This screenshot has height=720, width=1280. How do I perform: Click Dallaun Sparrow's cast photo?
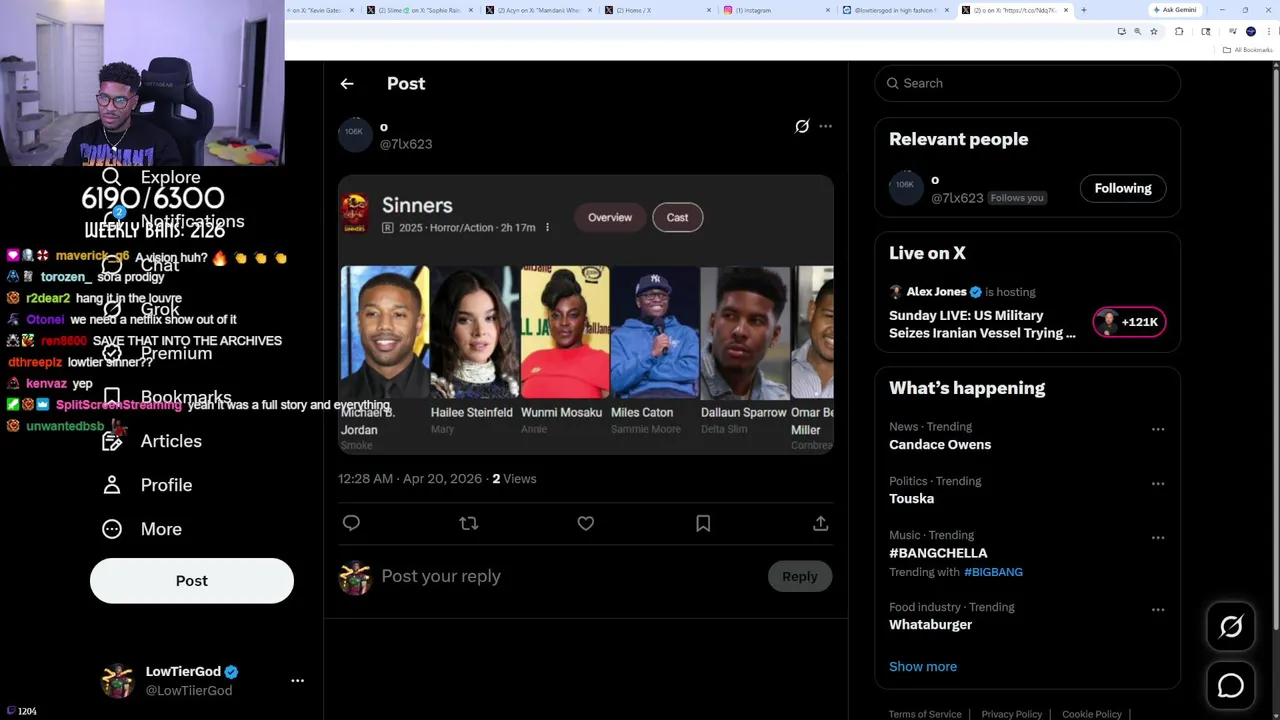pyautogui.click(x=745, y=333)
